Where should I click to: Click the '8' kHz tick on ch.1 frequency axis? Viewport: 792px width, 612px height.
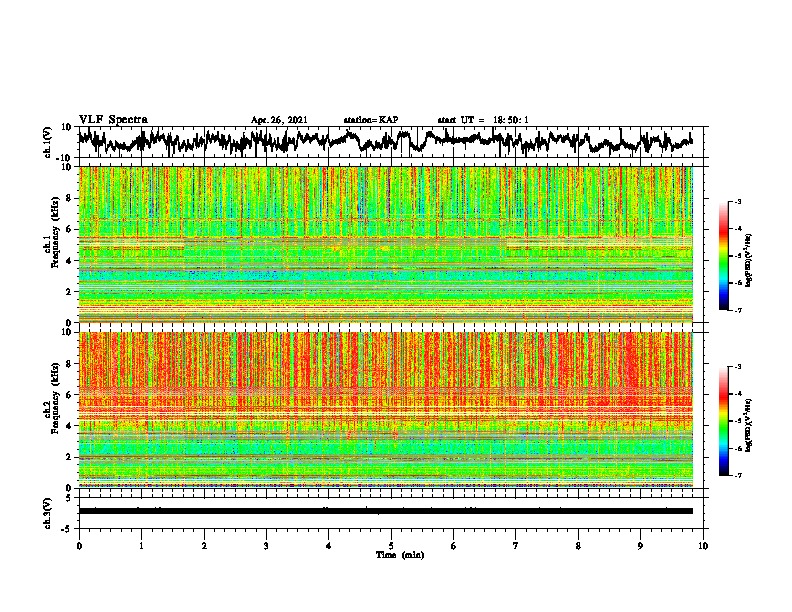[x=69, y=198]
